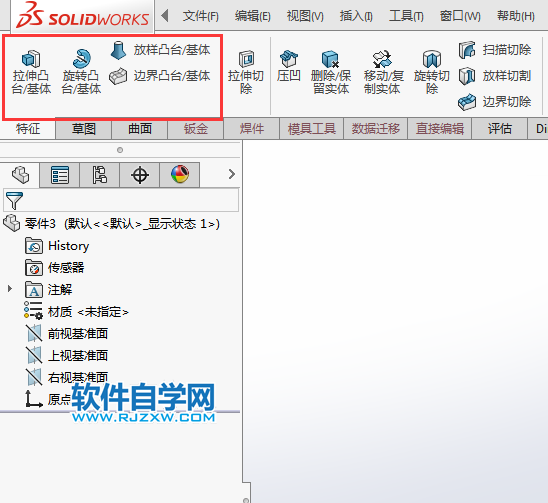Select the 注解 annotations item

[49, 289]
